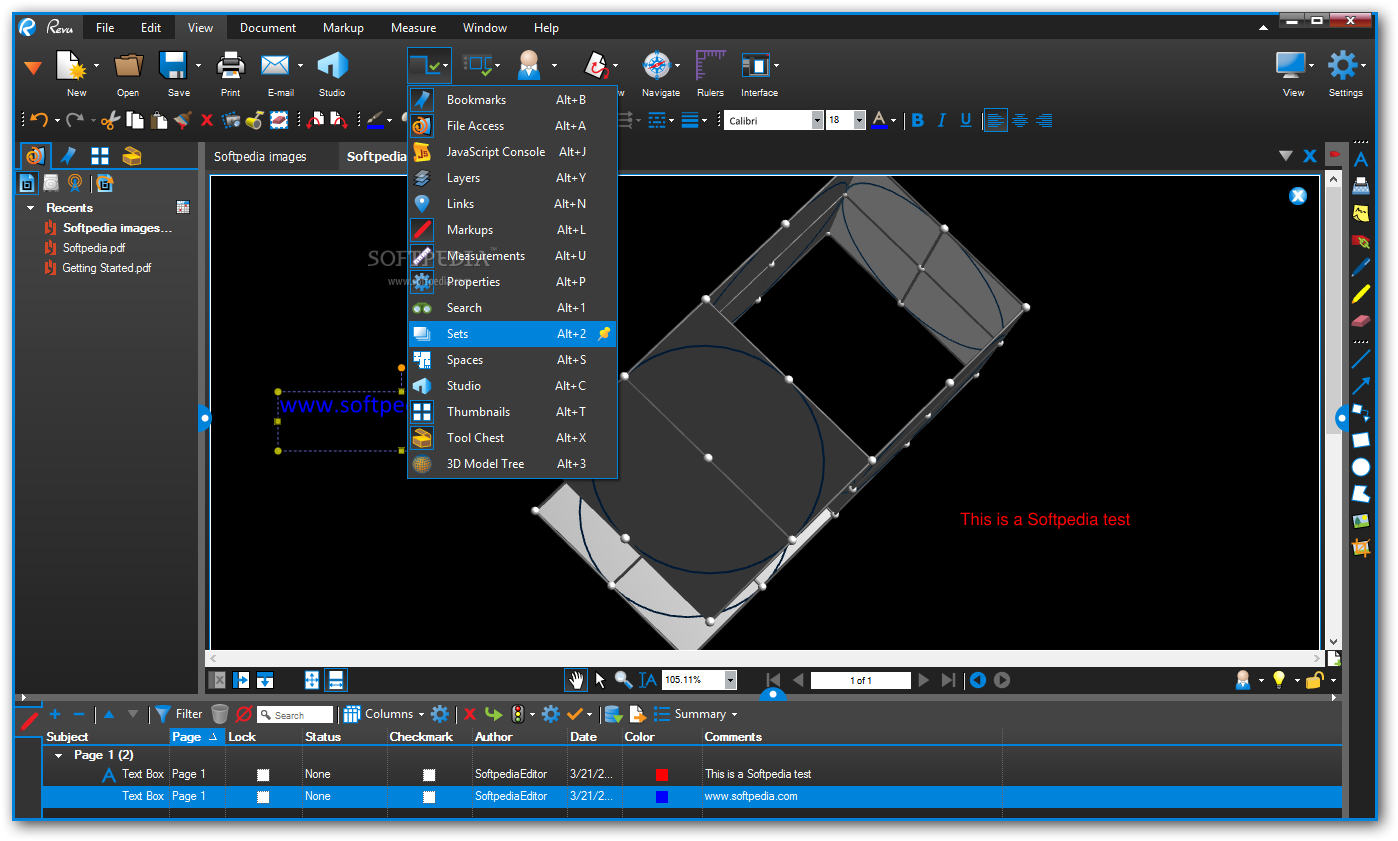
Task: Open Getting Started.pdf from Recents
Action: [107, 268]
